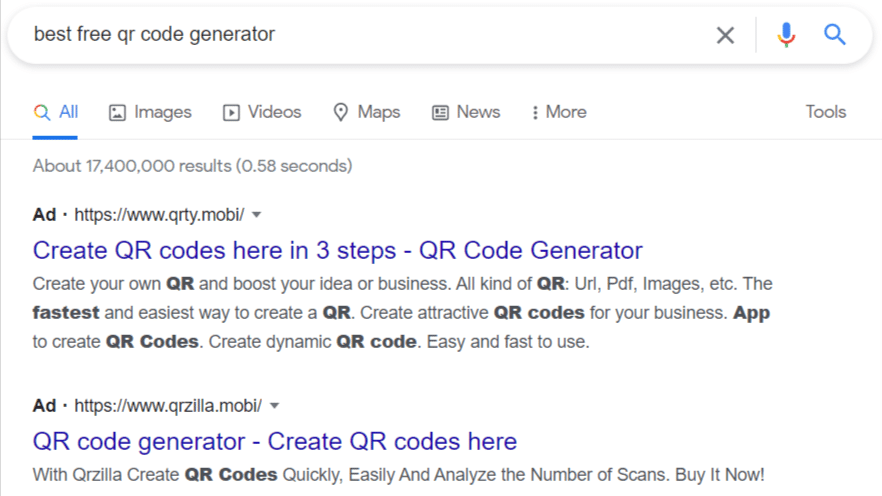Expand the three-dot More menu
This screenshot has height=496, width=882.
[x=559, y=112]
